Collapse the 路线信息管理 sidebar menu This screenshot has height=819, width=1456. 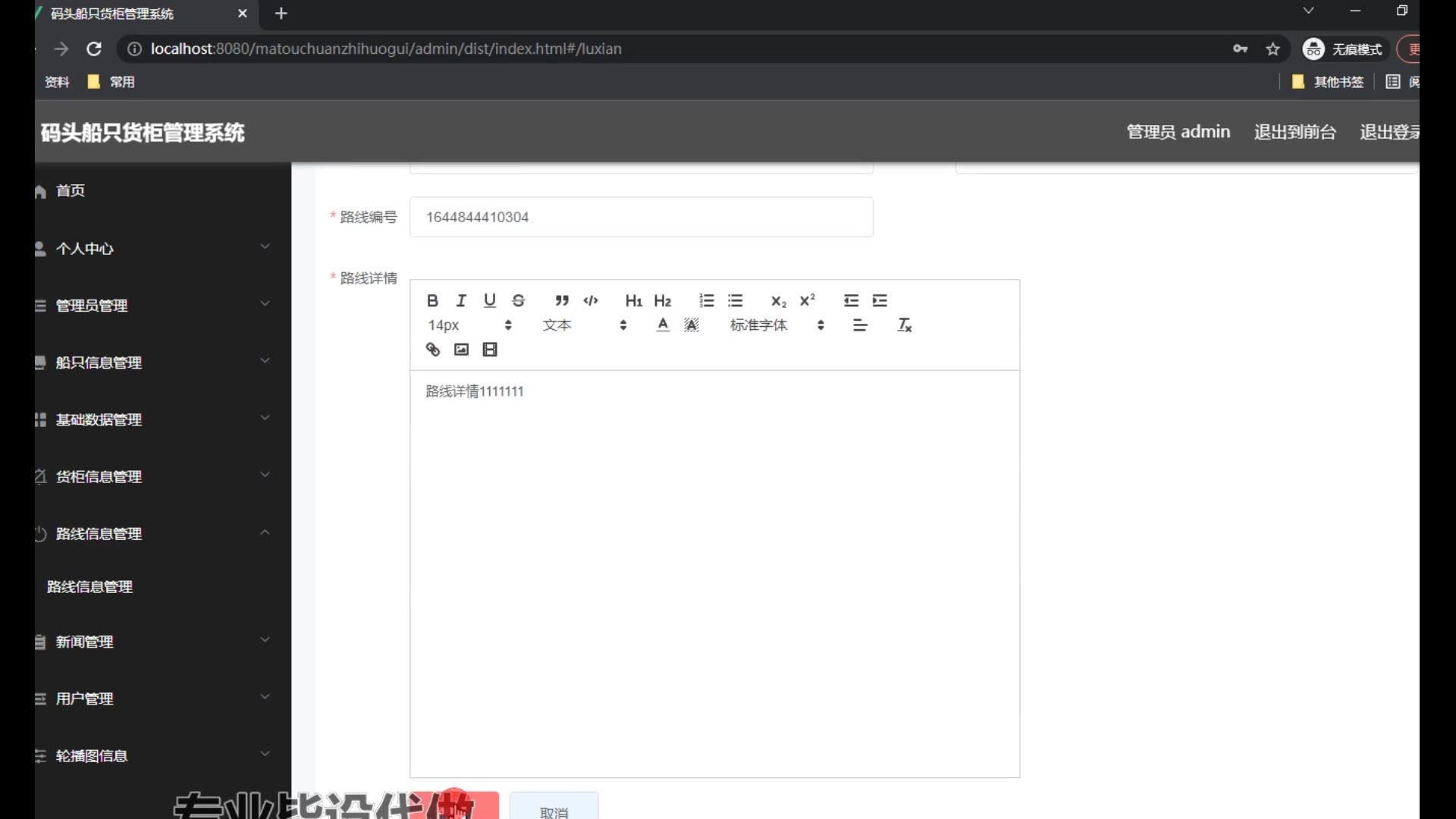[162, 533]
